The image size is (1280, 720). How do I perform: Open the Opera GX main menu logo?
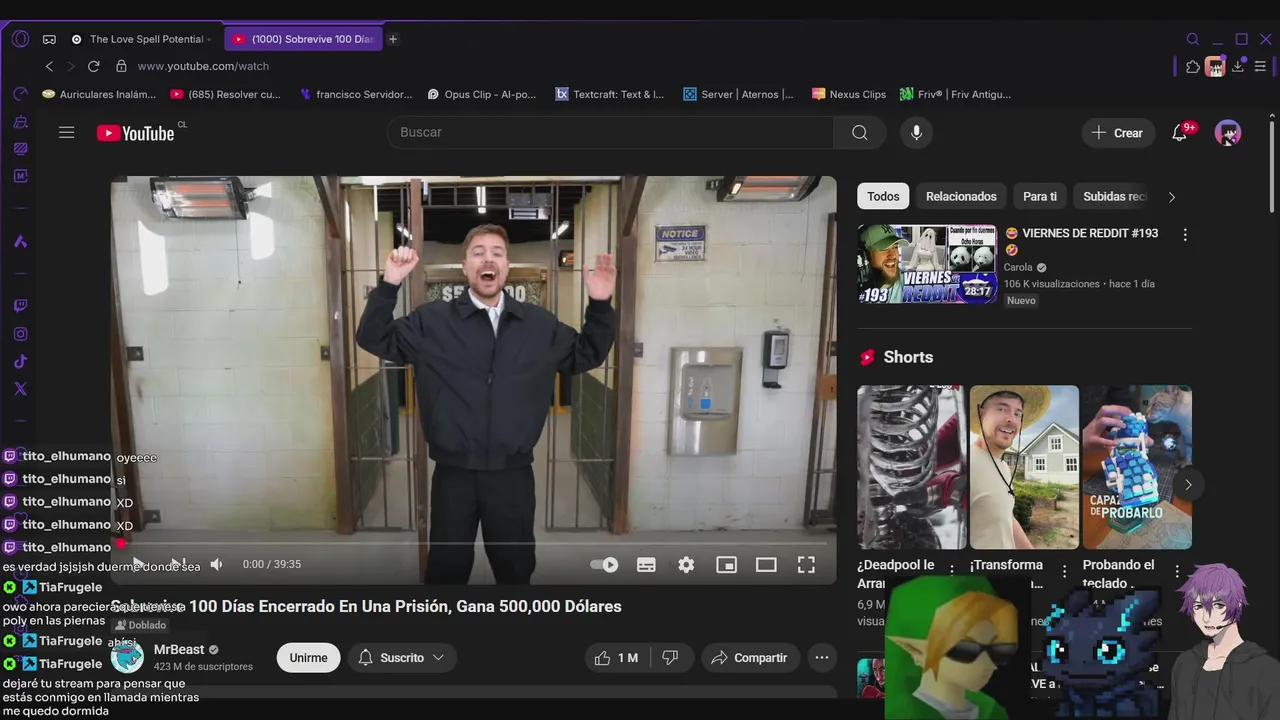[20, 39]
